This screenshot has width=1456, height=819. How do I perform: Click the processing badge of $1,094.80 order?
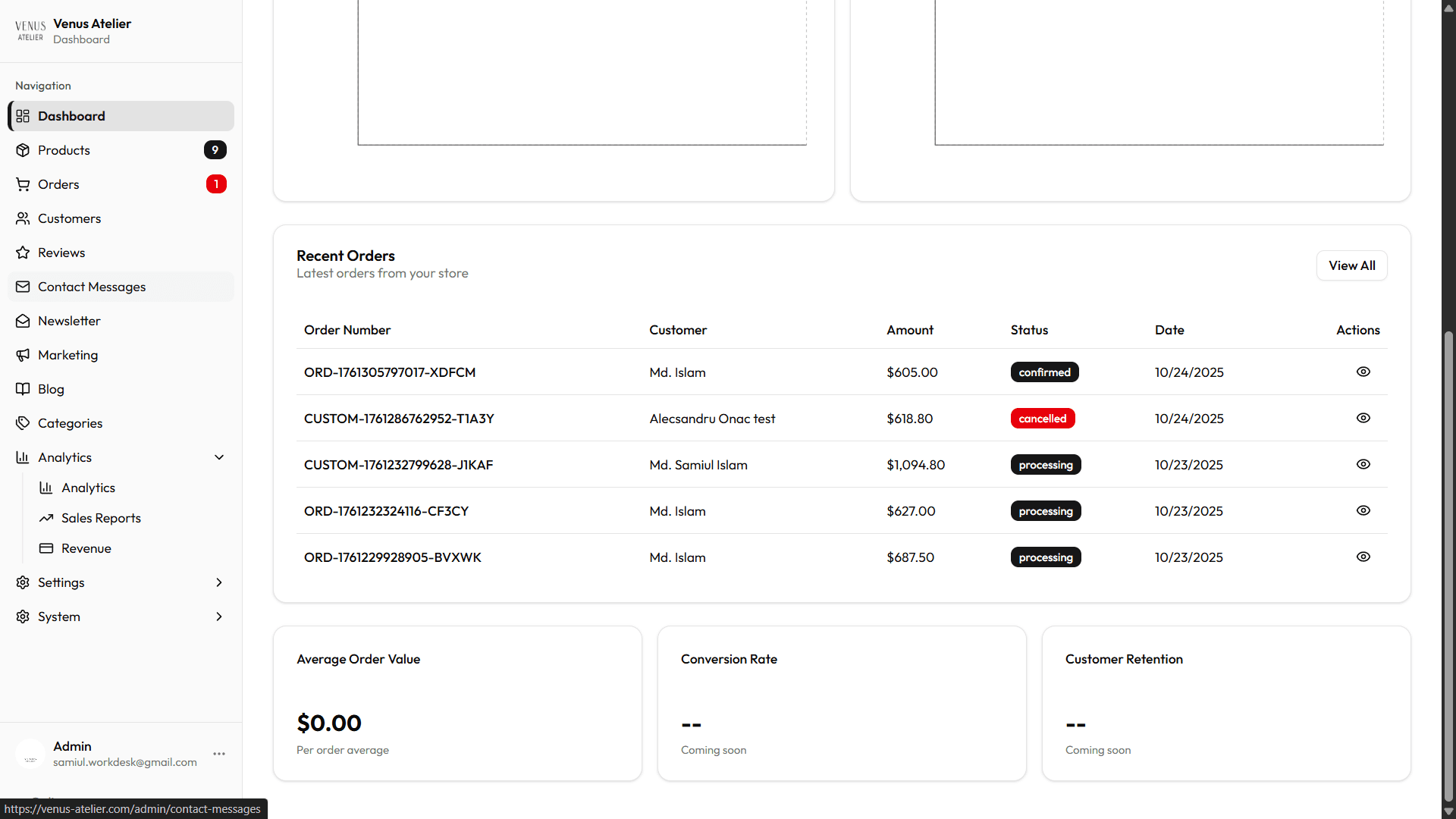point(1045,465)
